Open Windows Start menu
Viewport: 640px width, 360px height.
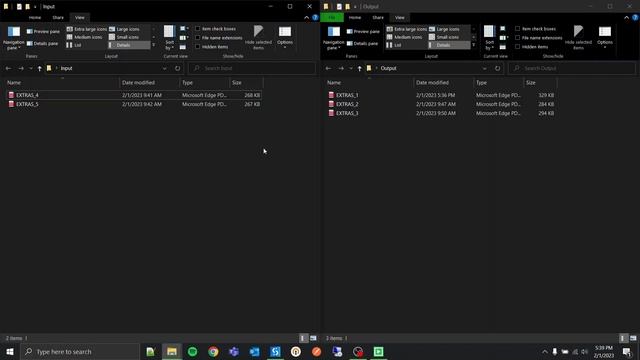(10, 351)
